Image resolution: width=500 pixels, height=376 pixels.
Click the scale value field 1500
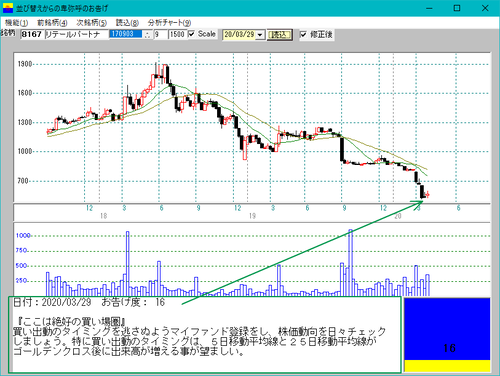pos(177,34)
